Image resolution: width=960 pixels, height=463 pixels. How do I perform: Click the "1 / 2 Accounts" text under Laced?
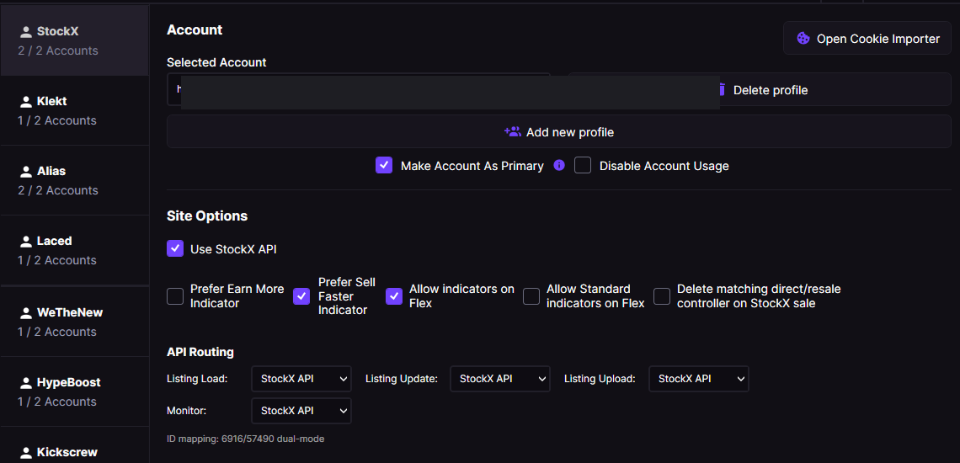click(57, 260)
